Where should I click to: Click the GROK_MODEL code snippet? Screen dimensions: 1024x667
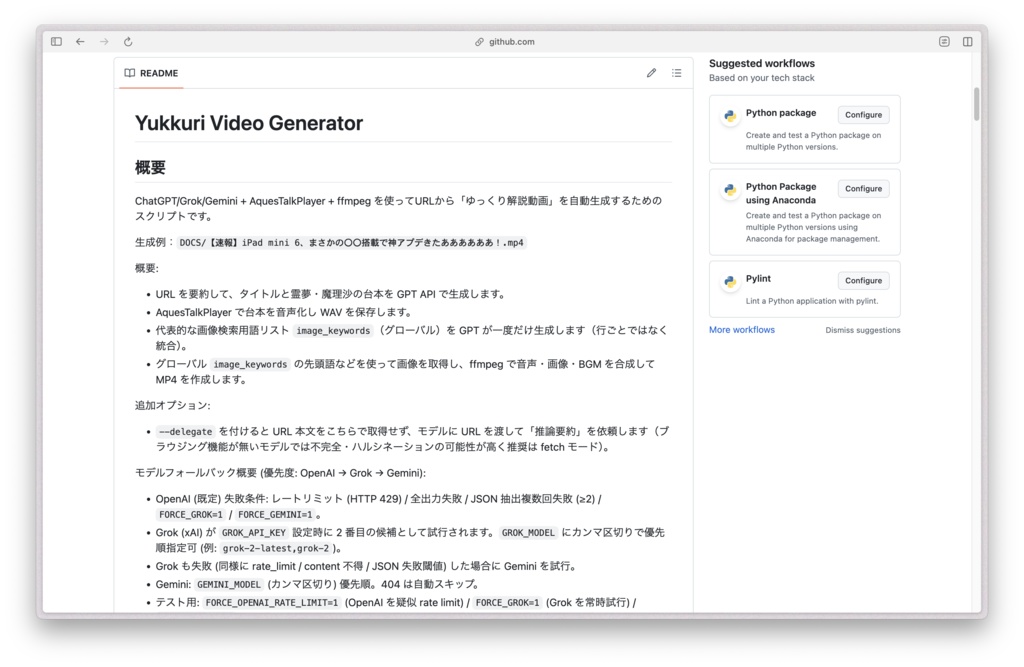(x=528, y=532)
